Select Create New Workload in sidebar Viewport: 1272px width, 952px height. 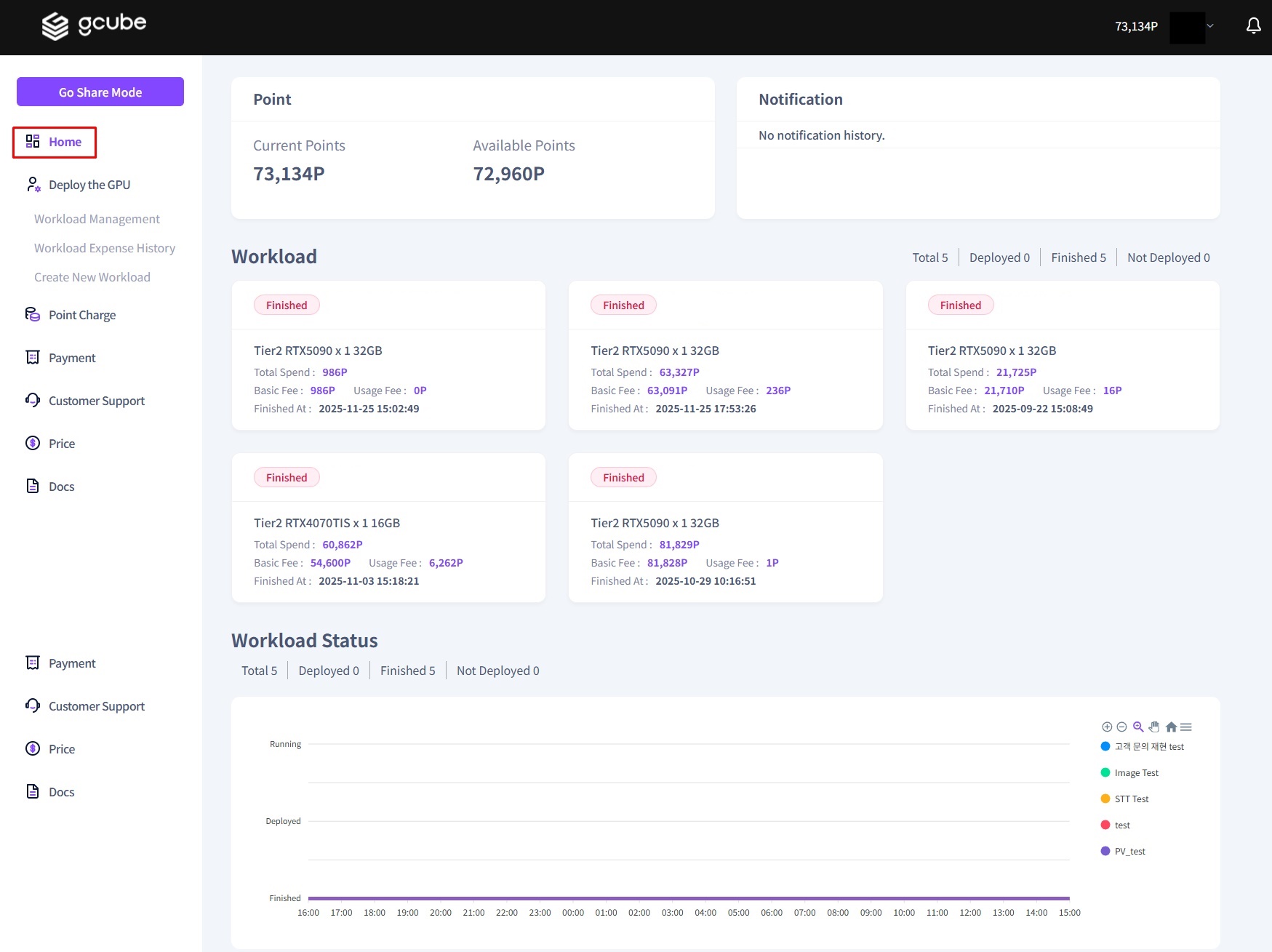coord(92,277)
